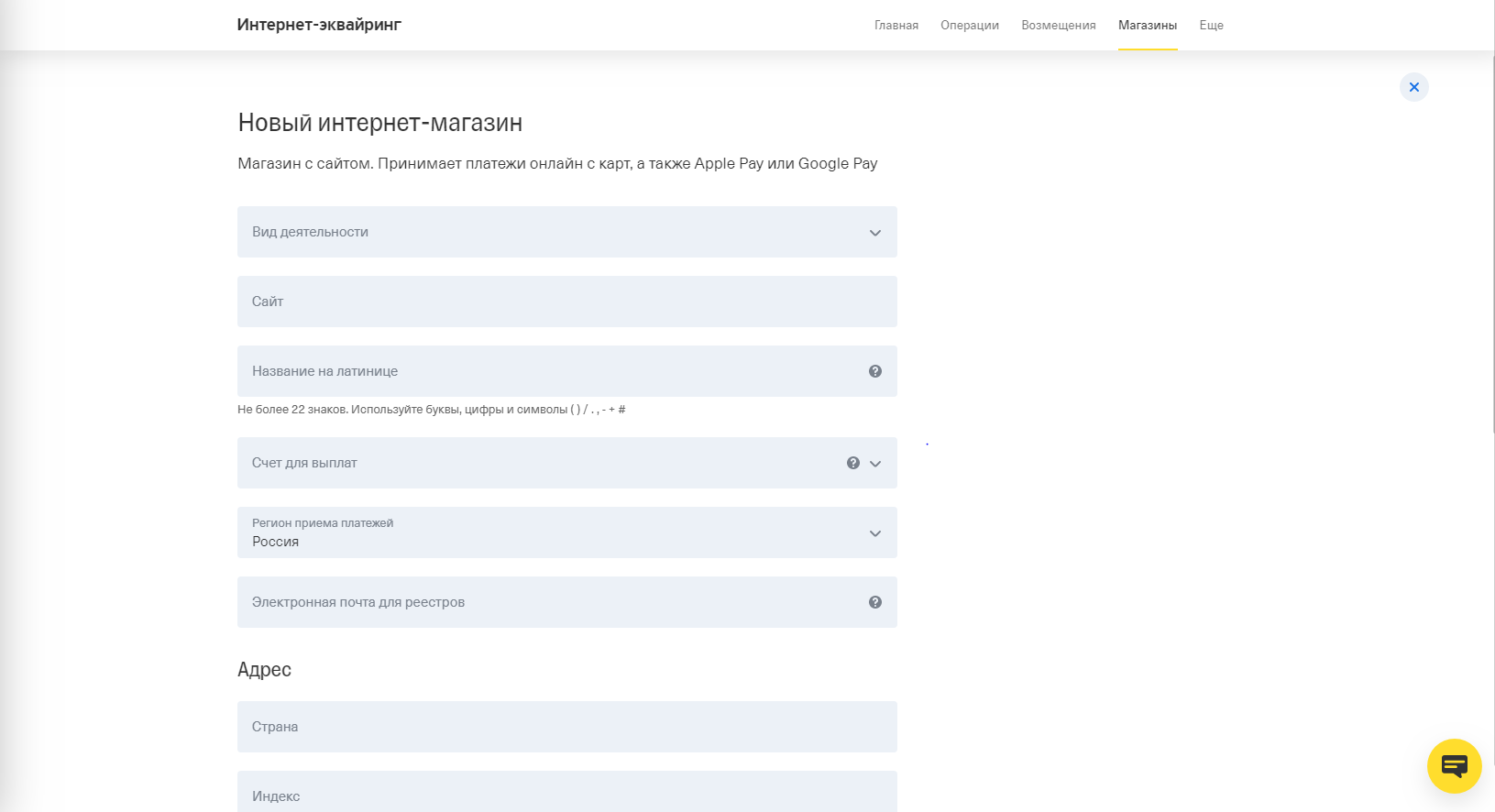Open the Возмещения tab
The height and width of the screenshot is (812, 1495).
[x=1058, y=26]
